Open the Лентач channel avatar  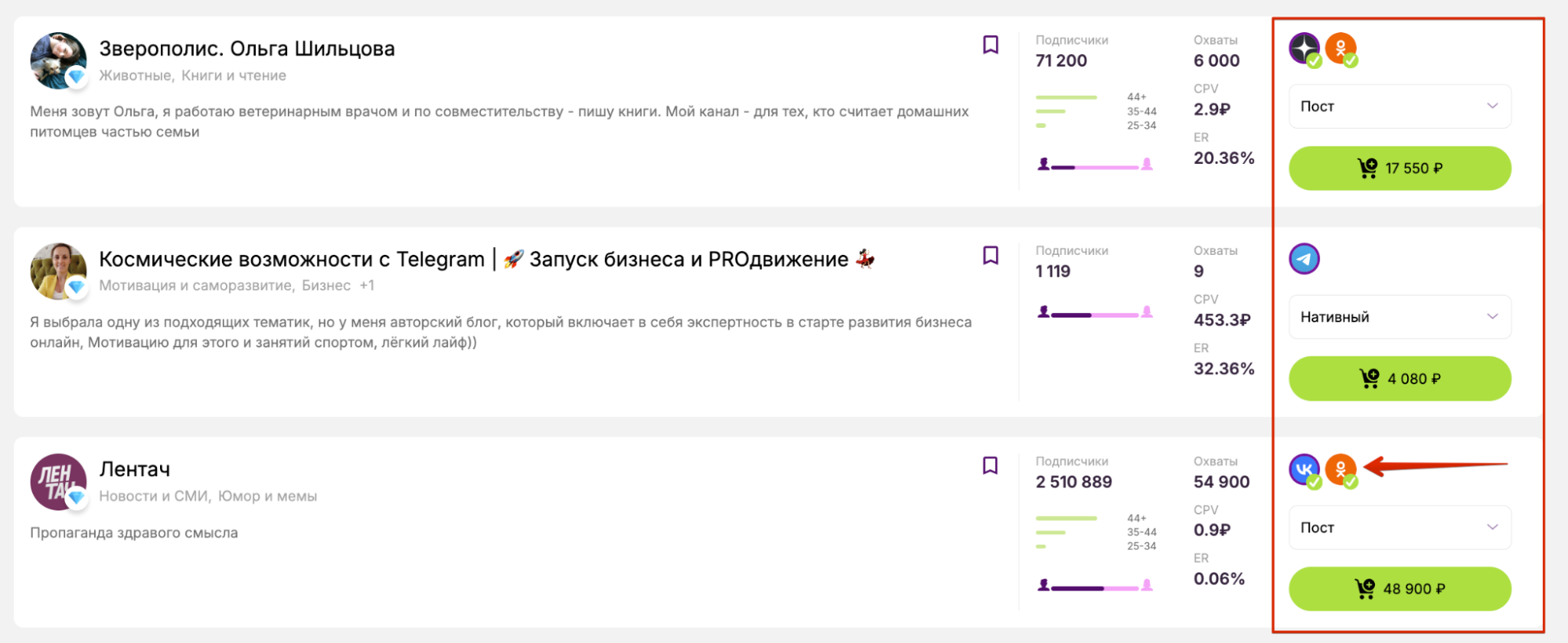[58, 481]
